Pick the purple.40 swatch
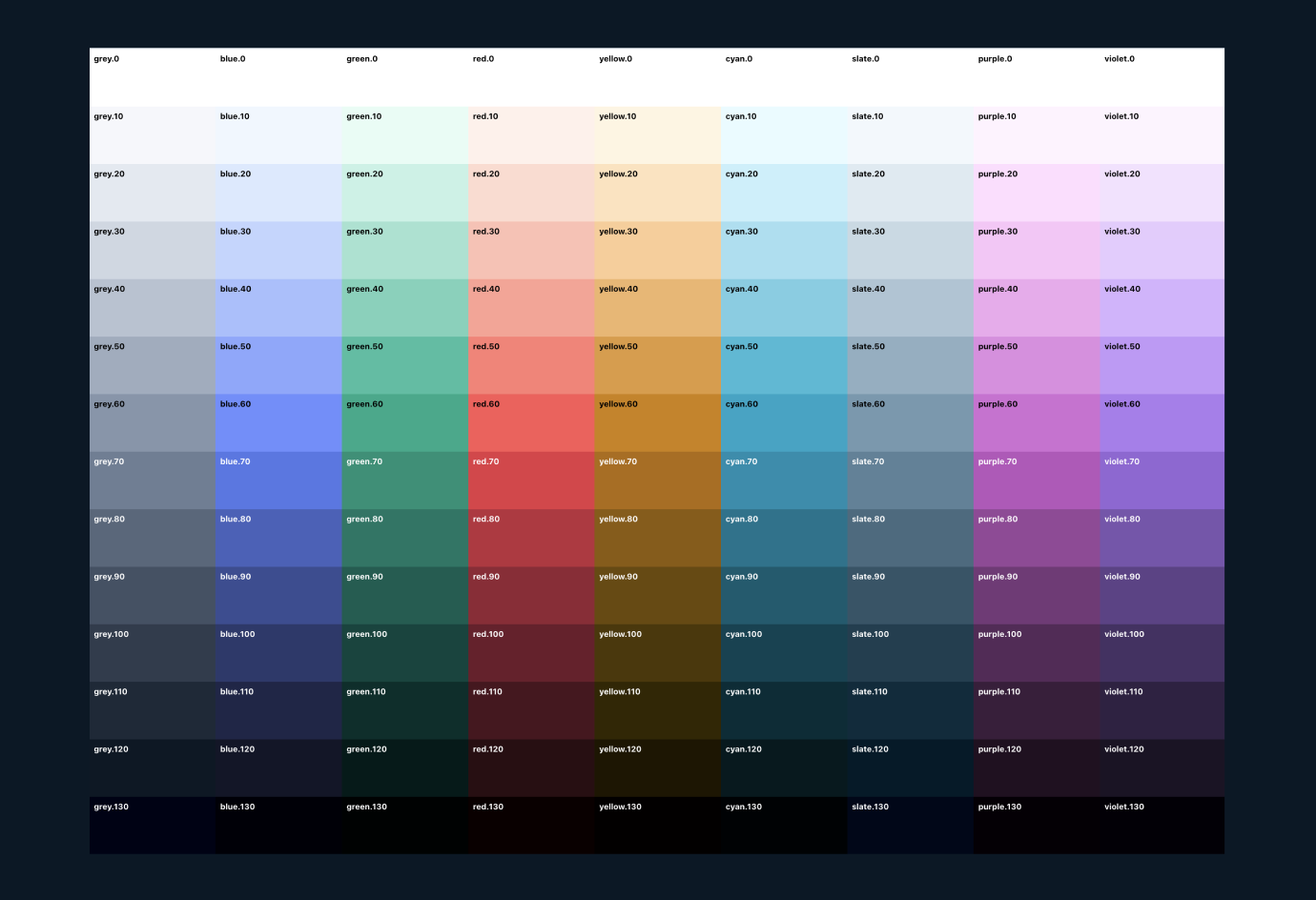Image resolution: width=1316 pixels, height=900 pixels. (x=1037, y=308)
